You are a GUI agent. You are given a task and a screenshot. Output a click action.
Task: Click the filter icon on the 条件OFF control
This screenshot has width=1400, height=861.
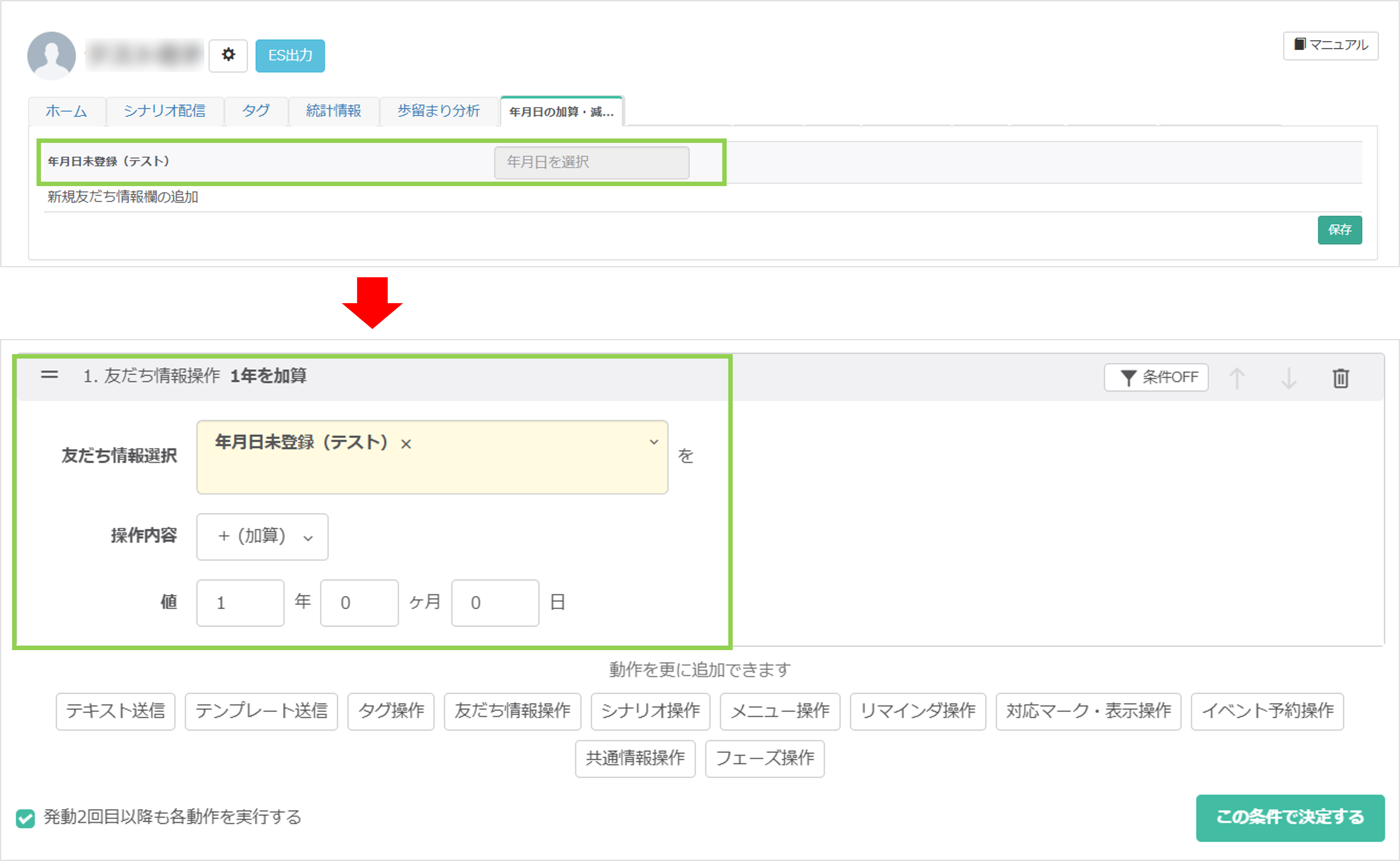1130,377
